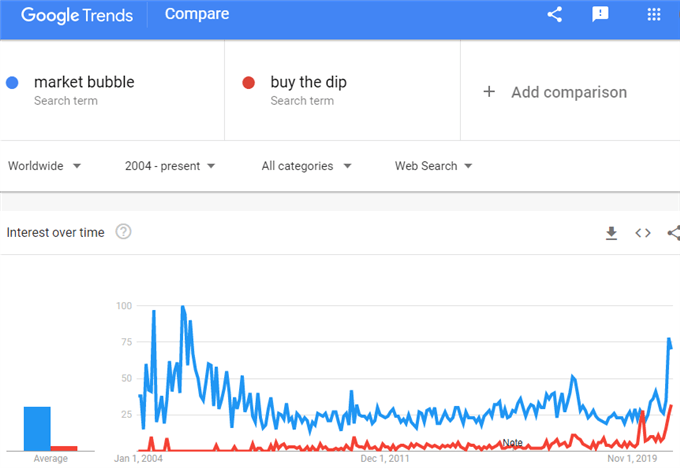The width and height of the screenshot is (680, 468).
Task: Click the plus icon for comparison
Action: (489, 92)
